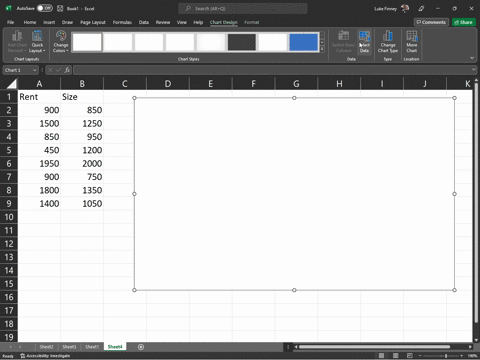Viewport: 480px width, 360px height.
Task: Click the enter checkmark in formula bar
Action: tap(58, 70)
